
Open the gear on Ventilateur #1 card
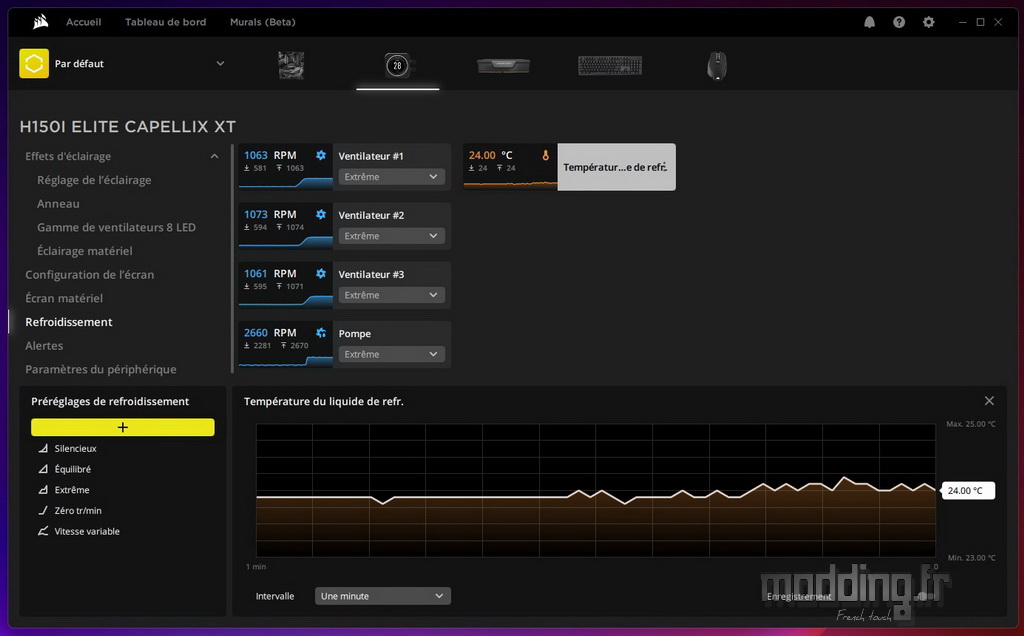pyautogui.click(x=321, y=155)
